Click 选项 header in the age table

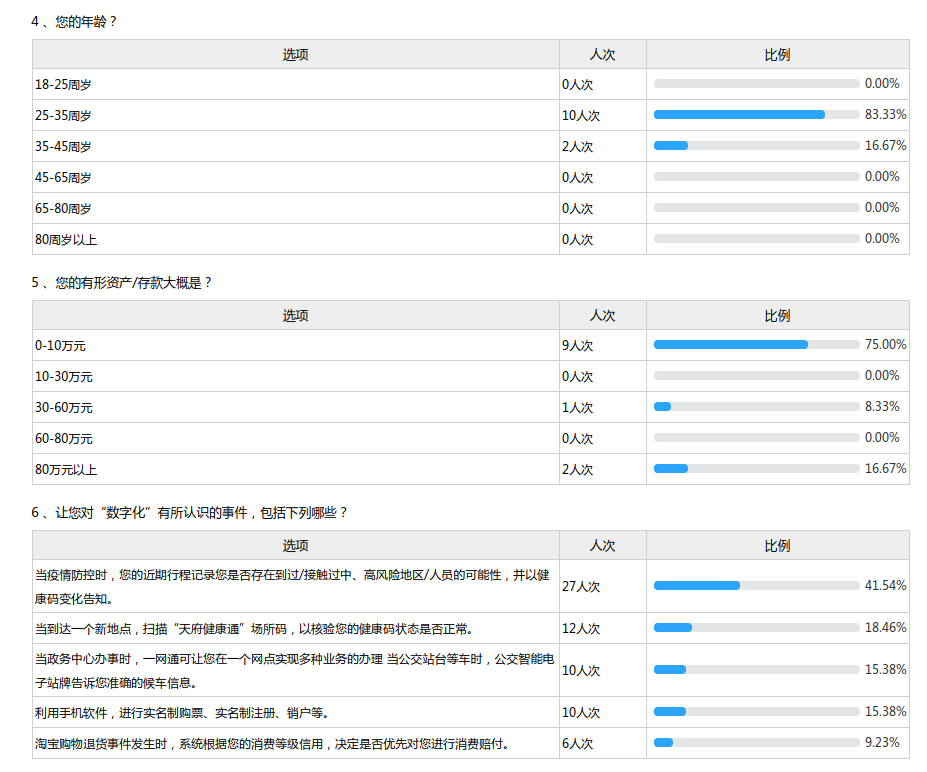pyautogui.click(x=296, y=55)
